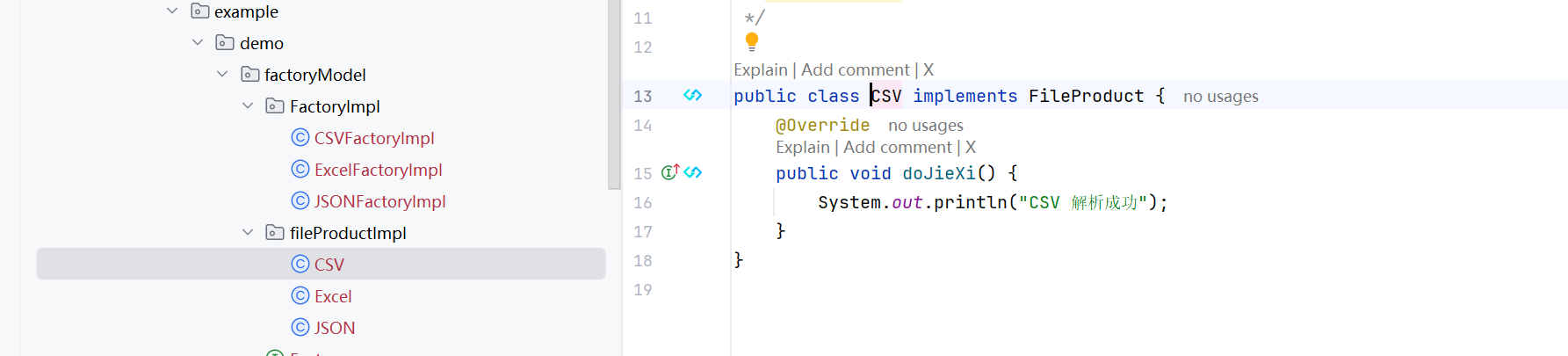
Task: Click the project panel vertical scrollbar
Action: pos(614,97)
